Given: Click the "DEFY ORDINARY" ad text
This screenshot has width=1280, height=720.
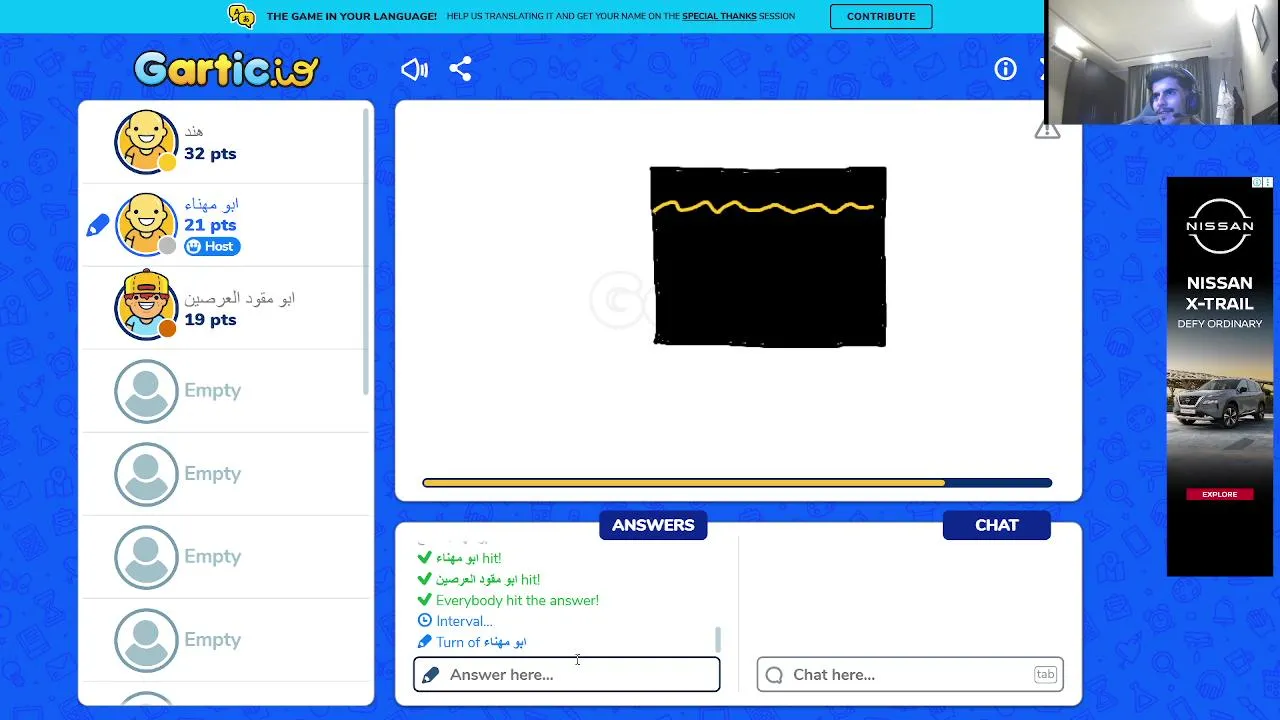Looking at the screenshot, I should click(1220, 324).
